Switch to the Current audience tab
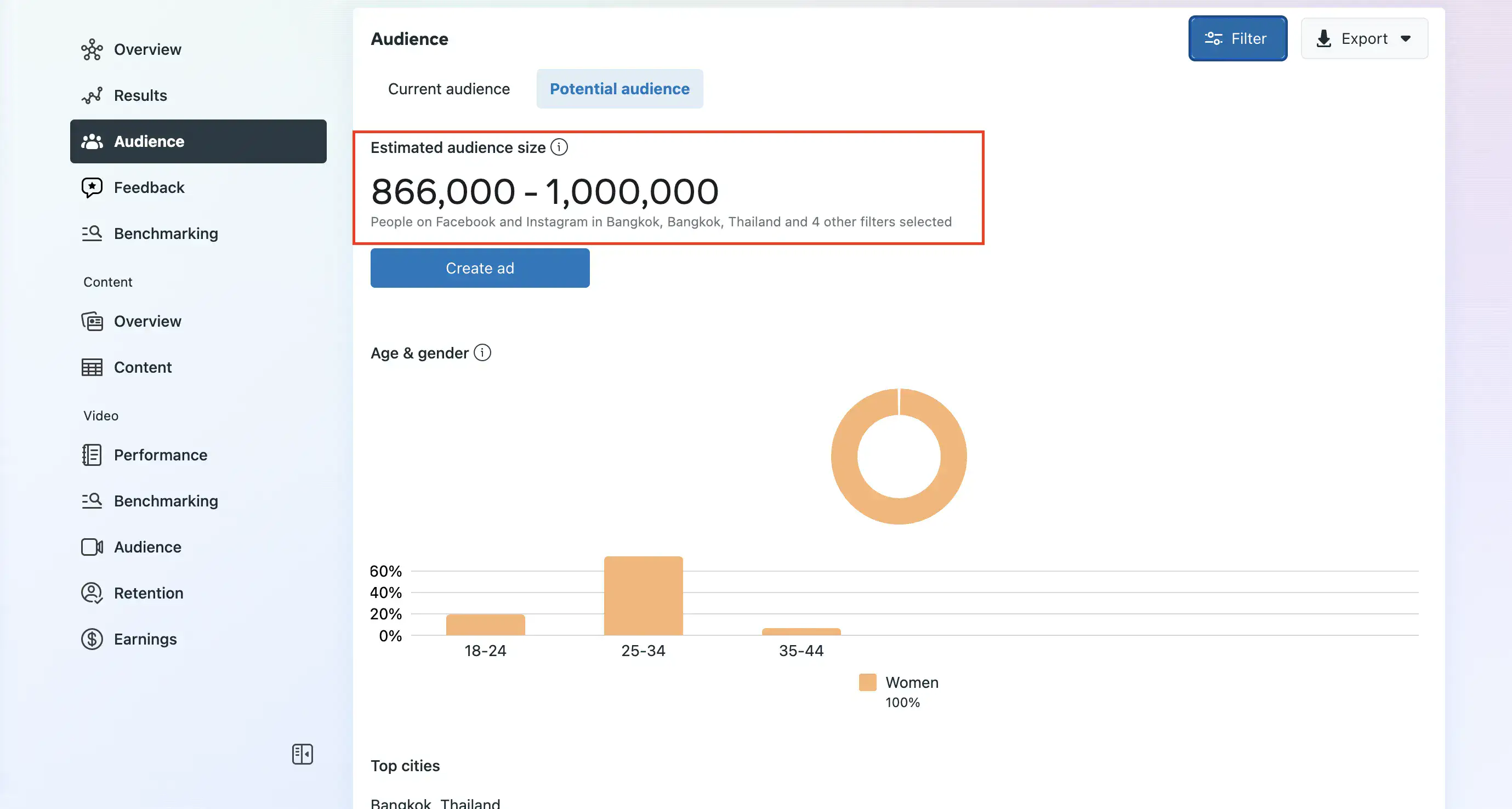This screenshot has width=1512, height=809. (448, 89)
